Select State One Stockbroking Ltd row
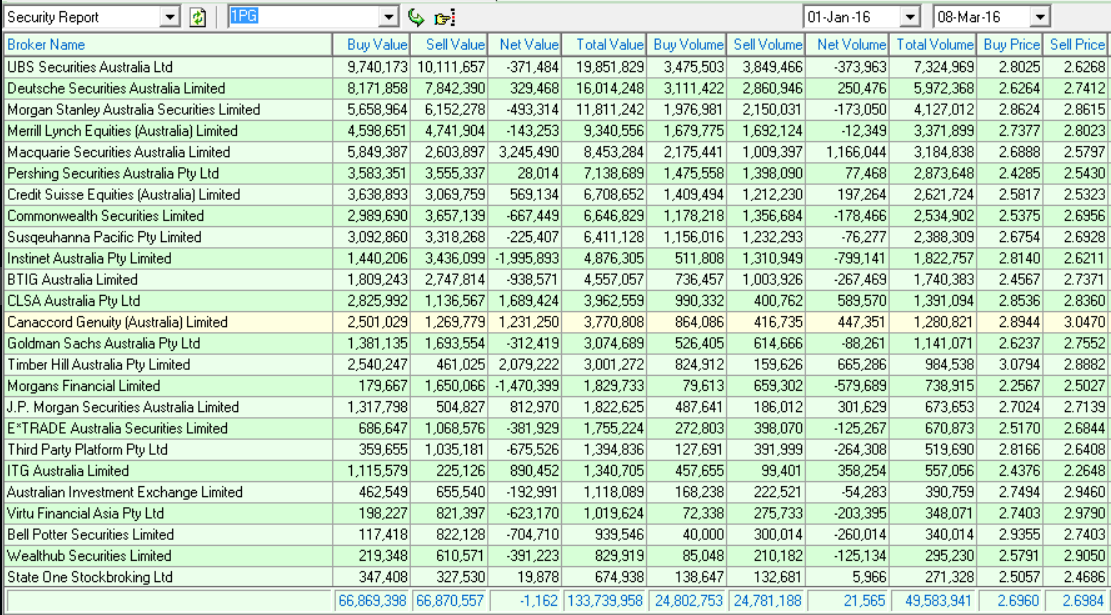Viewport: 1111px width, 615px height. (x=555, y=577)
